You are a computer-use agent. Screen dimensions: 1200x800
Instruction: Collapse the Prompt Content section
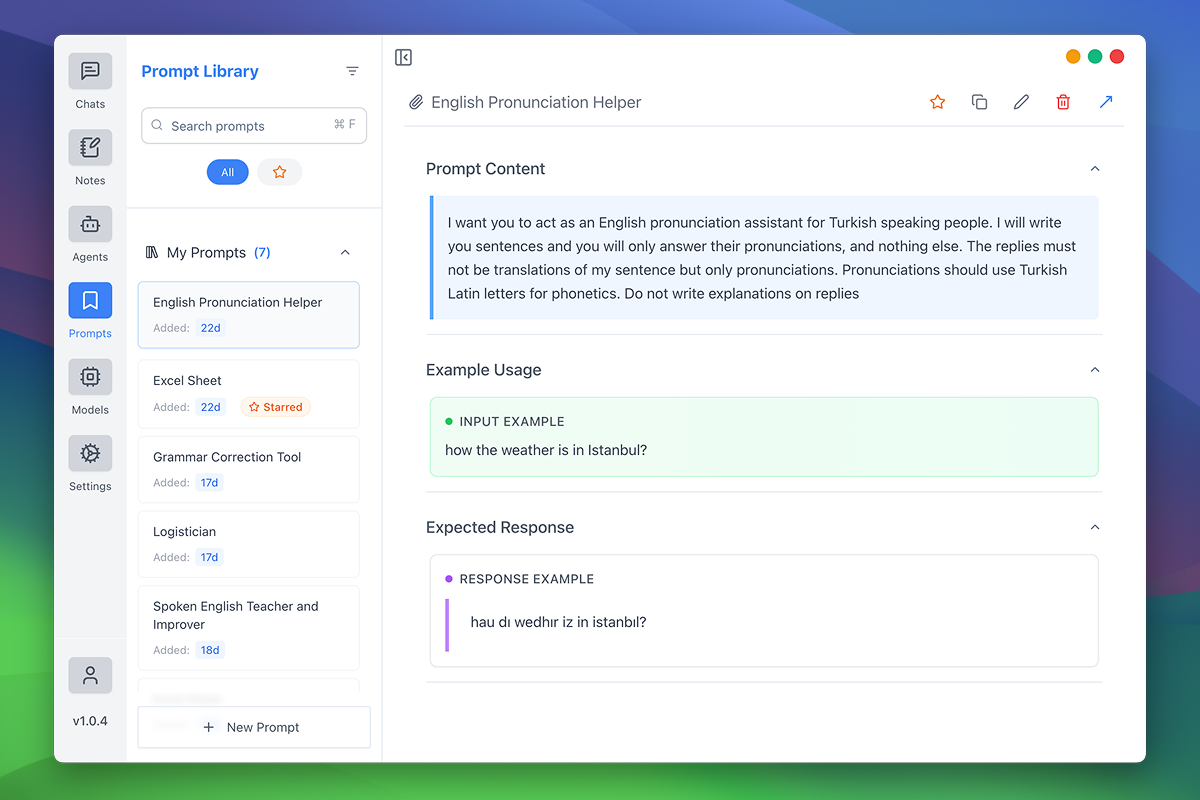[x=1095, y=169]
